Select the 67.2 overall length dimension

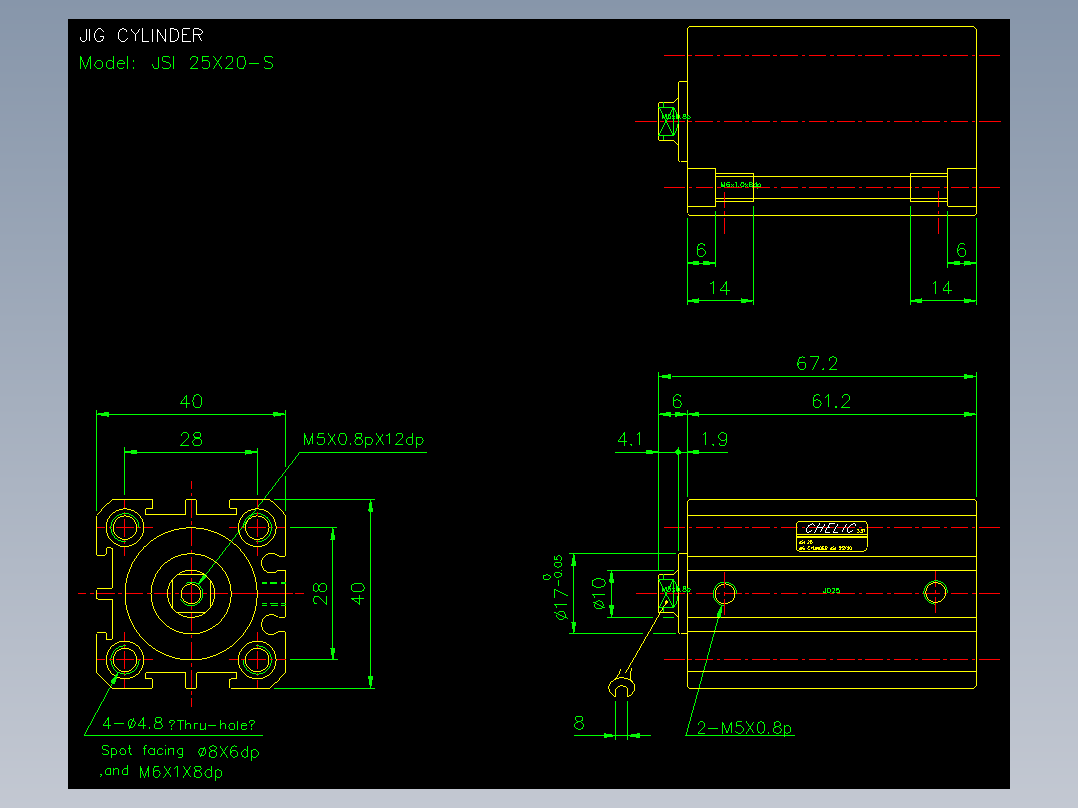(817, 363)
